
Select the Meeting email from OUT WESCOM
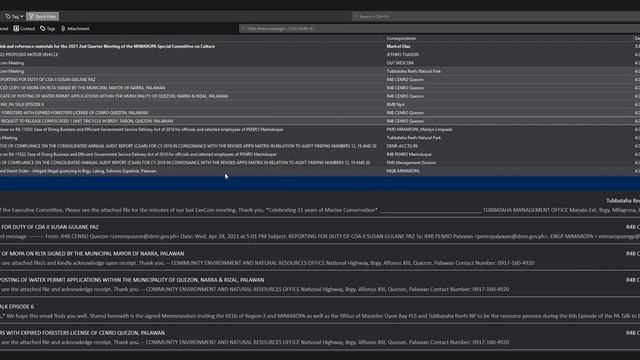click(x=320, y=63)
